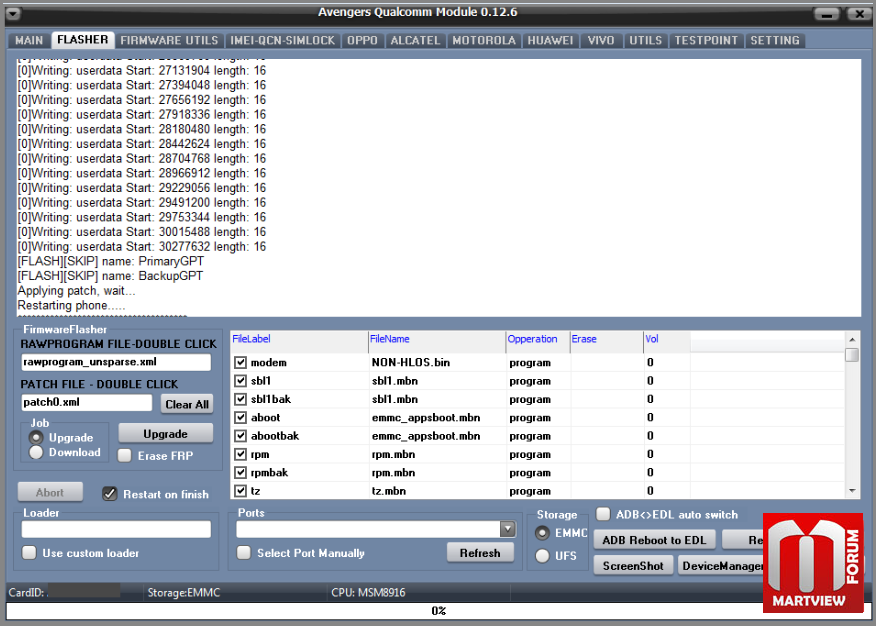Uncheck the rpm partition checkbox

(x=241, y=455)
